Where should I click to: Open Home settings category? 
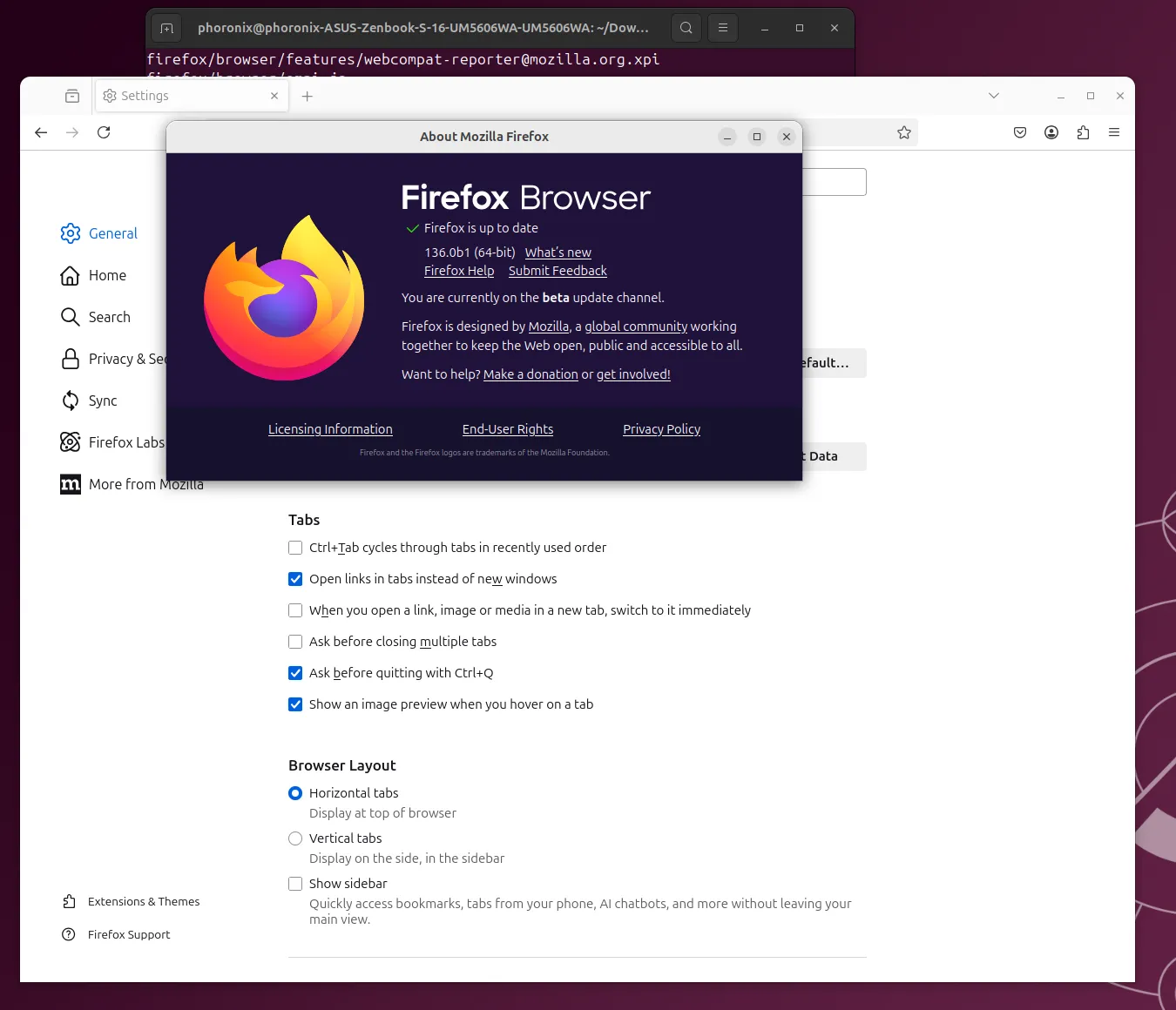(94, 275)
